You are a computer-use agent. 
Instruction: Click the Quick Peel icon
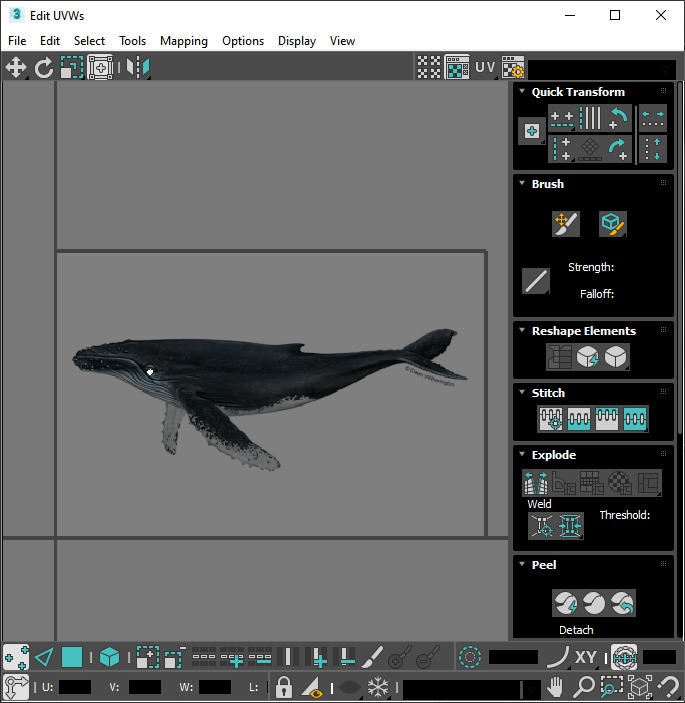[x=566, y=603]
